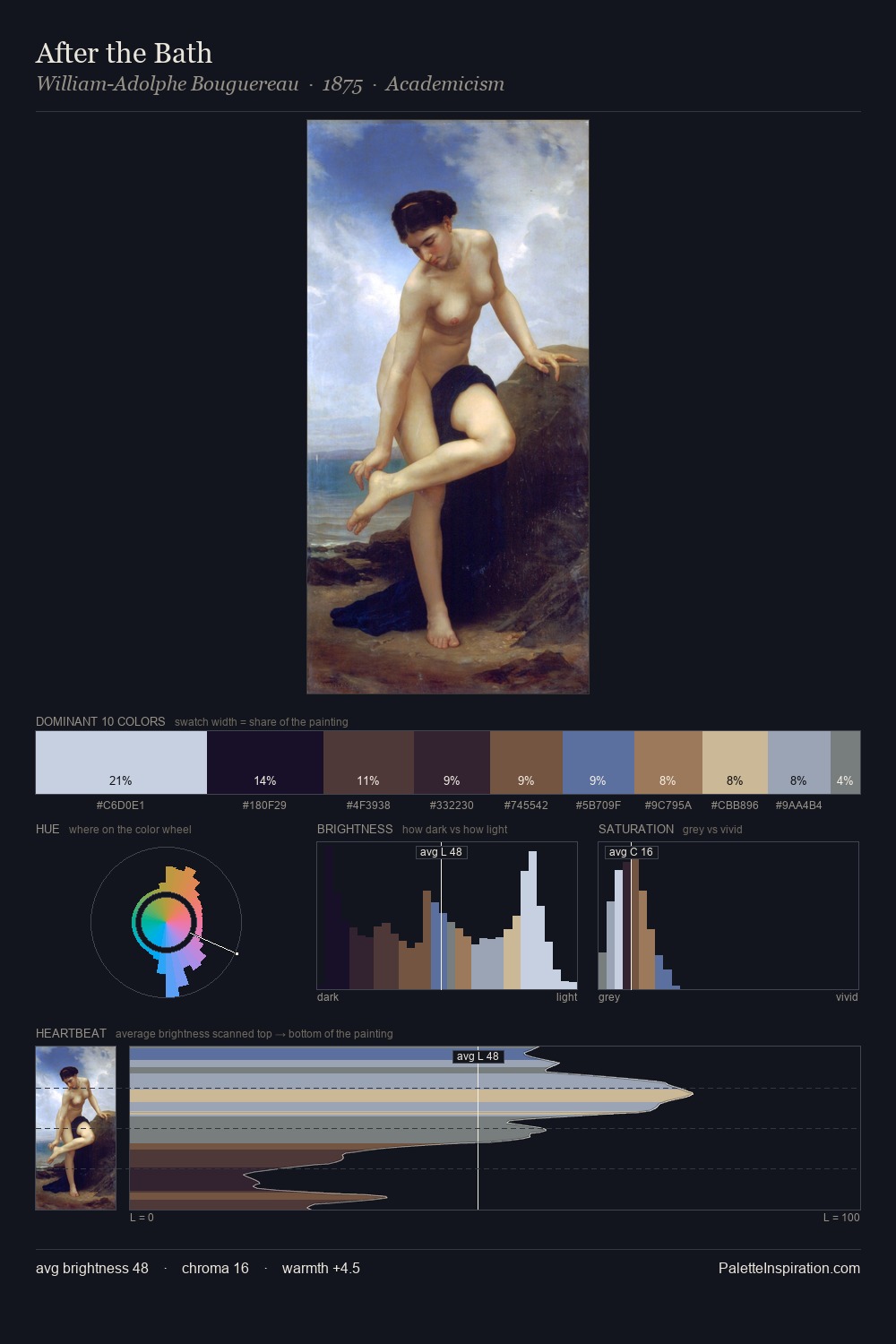The width and height of the screenshot is (896, 1344).
Task: Click the hex code label #5B709F
Action: (599, 806)
